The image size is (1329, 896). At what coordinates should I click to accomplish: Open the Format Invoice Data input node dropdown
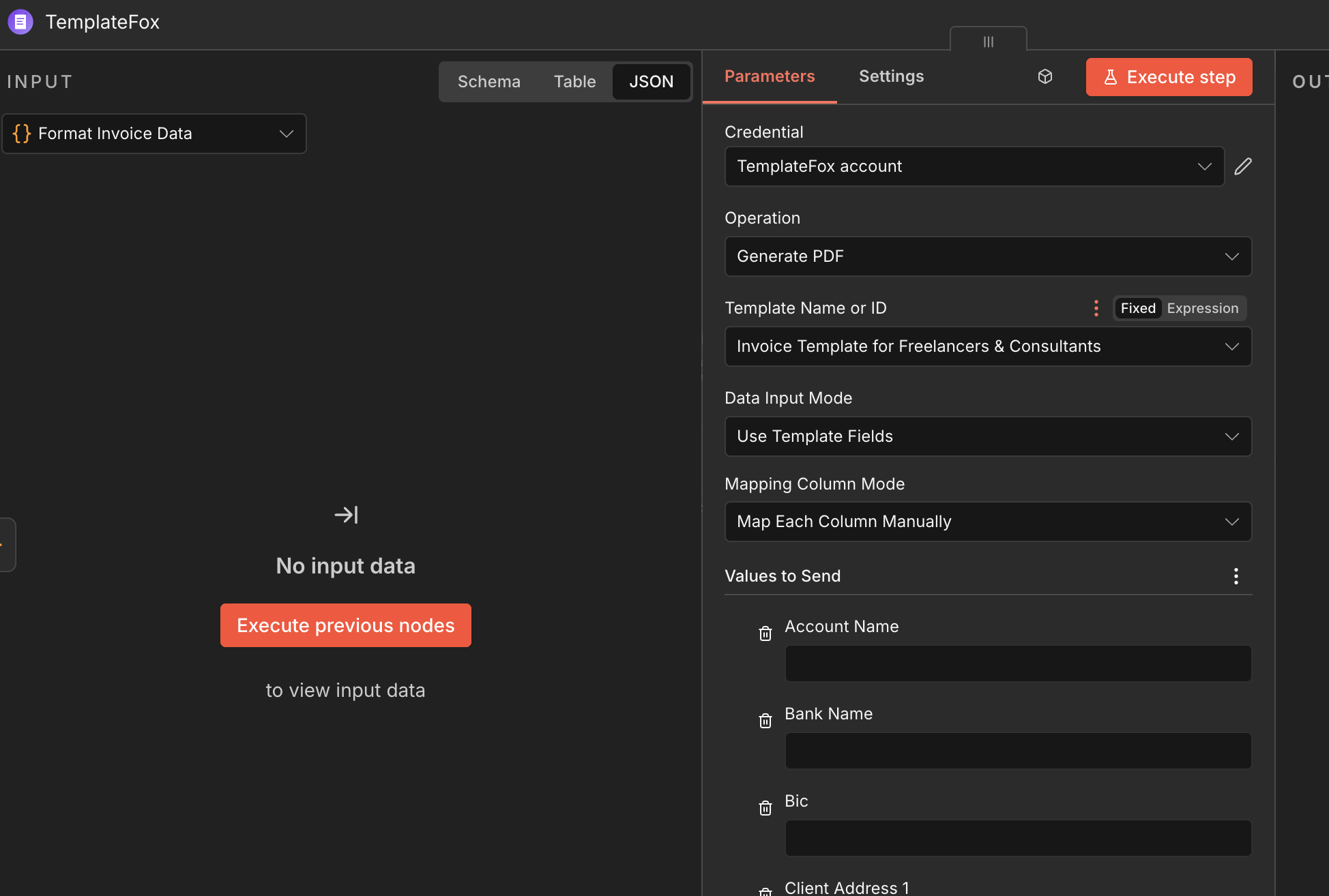coord(154,134)
